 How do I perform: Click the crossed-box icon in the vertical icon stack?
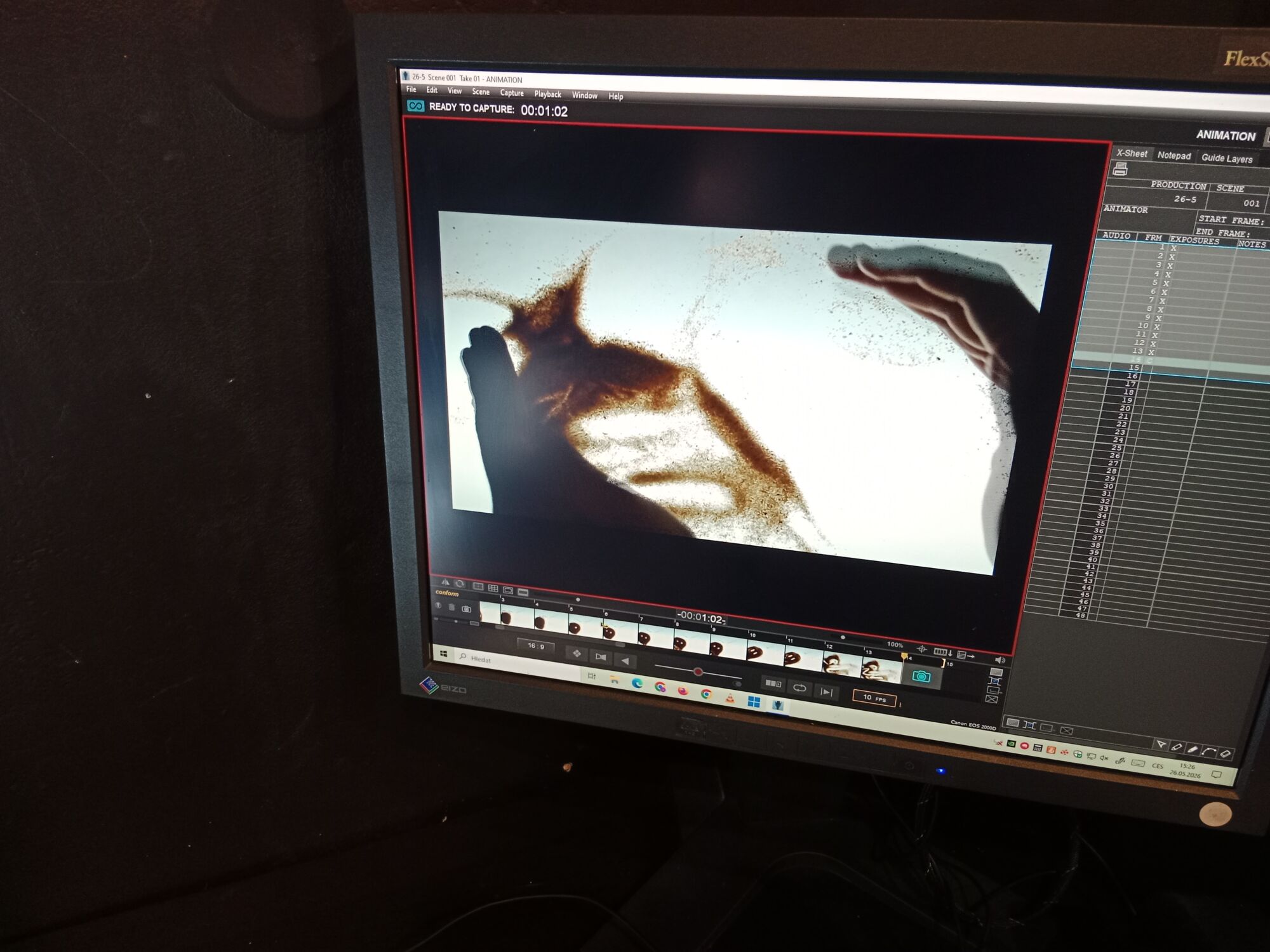[992, 699]
